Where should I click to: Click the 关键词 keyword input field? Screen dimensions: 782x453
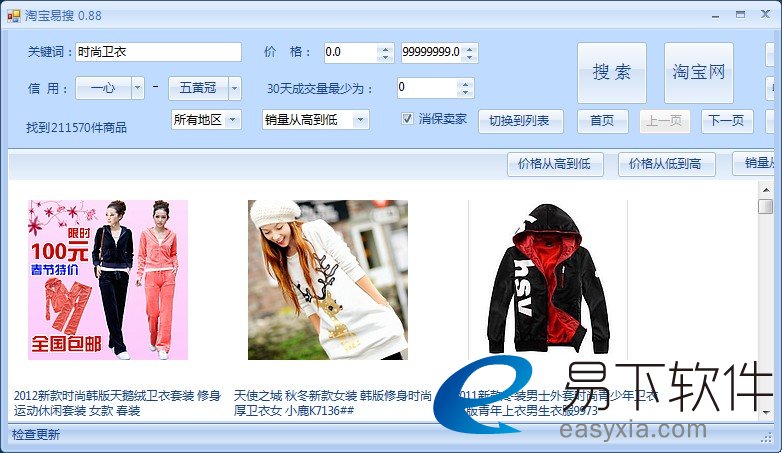point(159,52)
